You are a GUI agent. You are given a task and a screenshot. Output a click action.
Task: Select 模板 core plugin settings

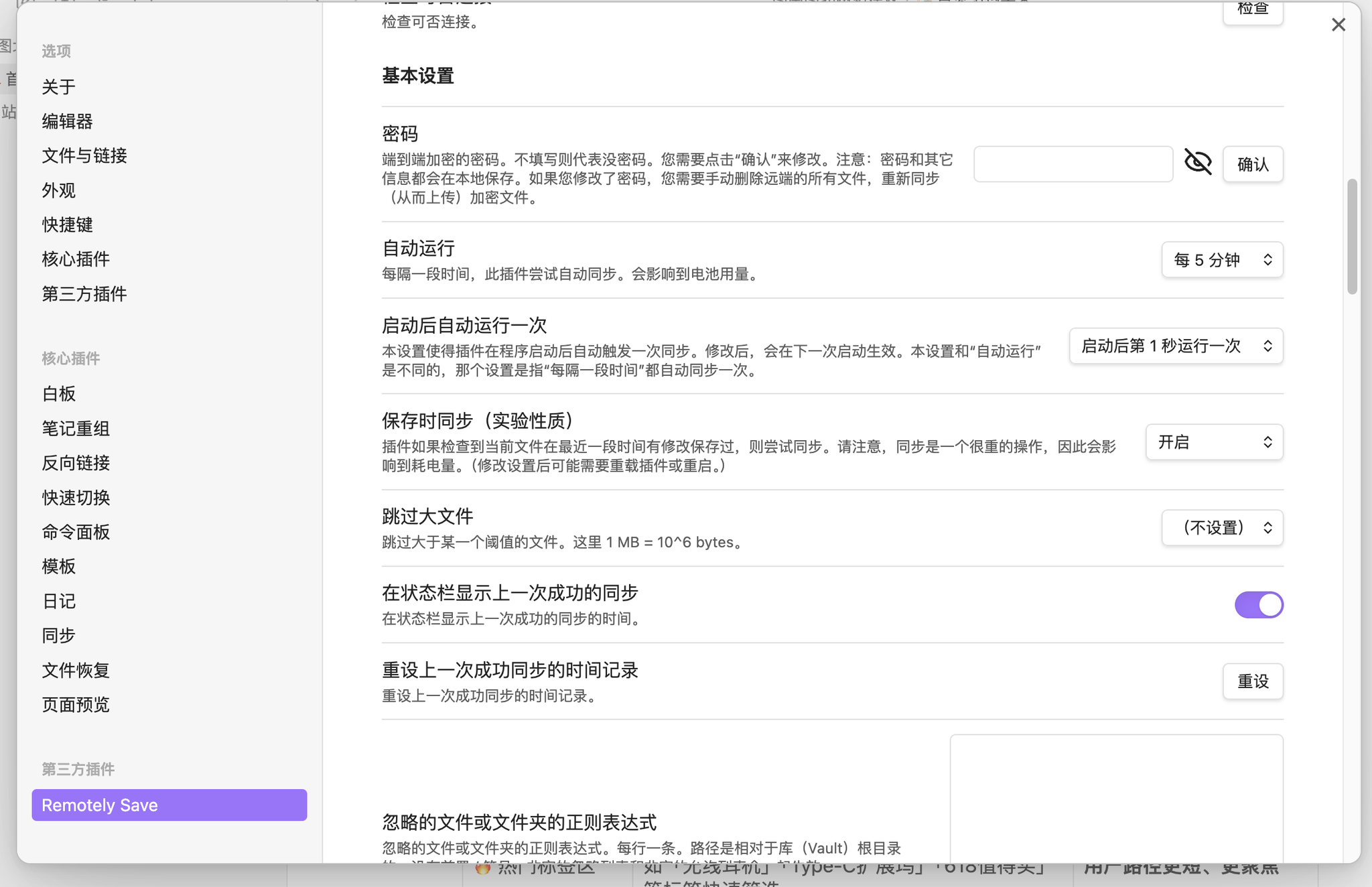(x=58, y=567)
